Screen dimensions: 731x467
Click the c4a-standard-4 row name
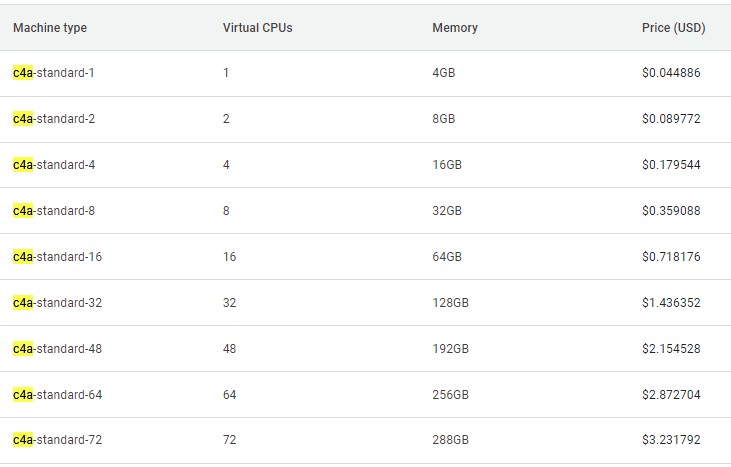[54, 165]
